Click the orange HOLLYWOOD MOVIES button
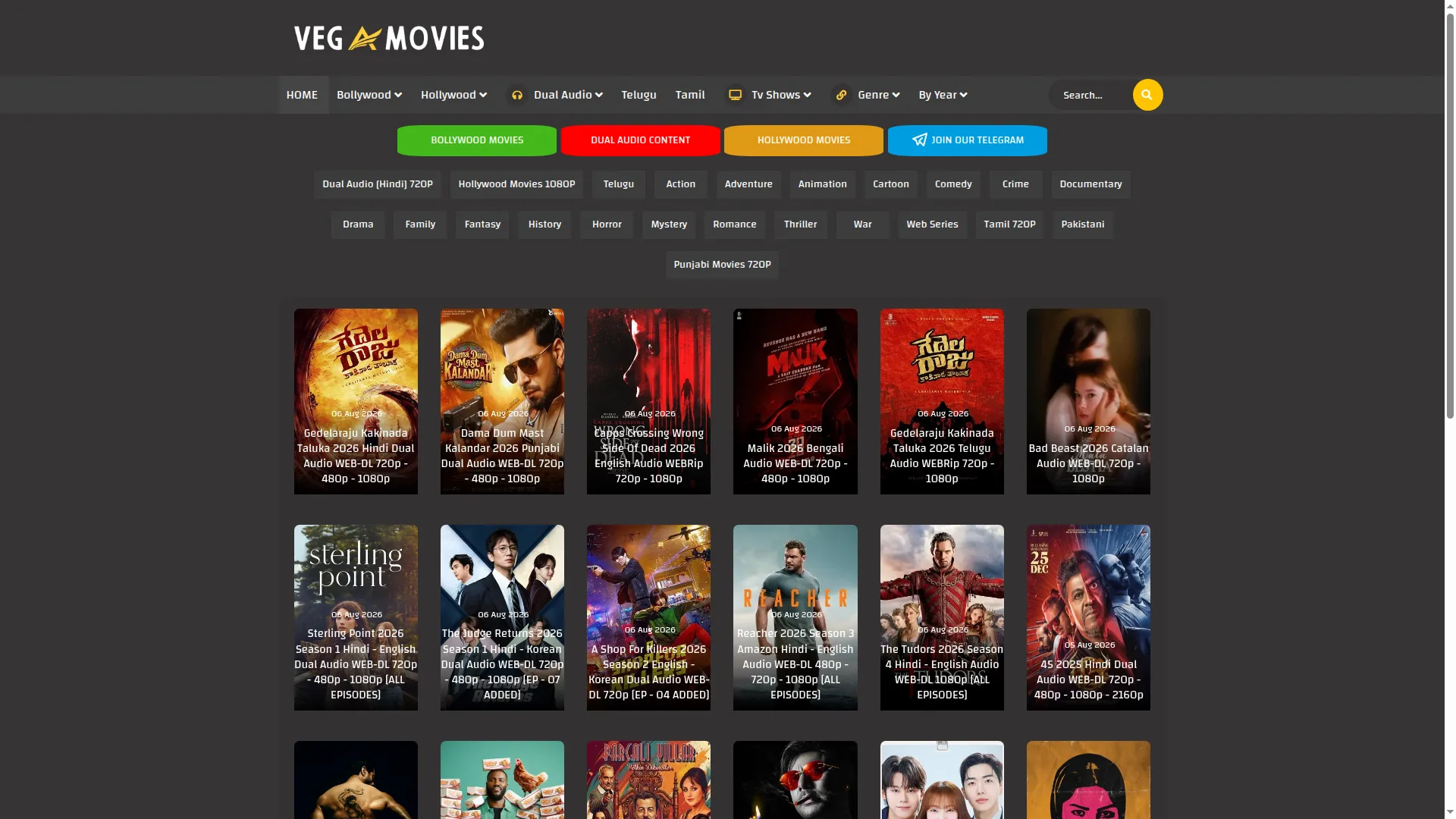1456x819 pixels. (804, 140)
